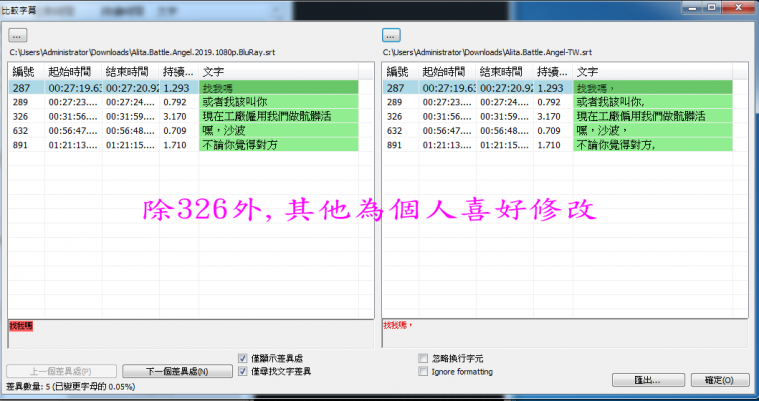Close the compare subtitles window
This screenshot has height=401, width=759.
coord(739,7)
